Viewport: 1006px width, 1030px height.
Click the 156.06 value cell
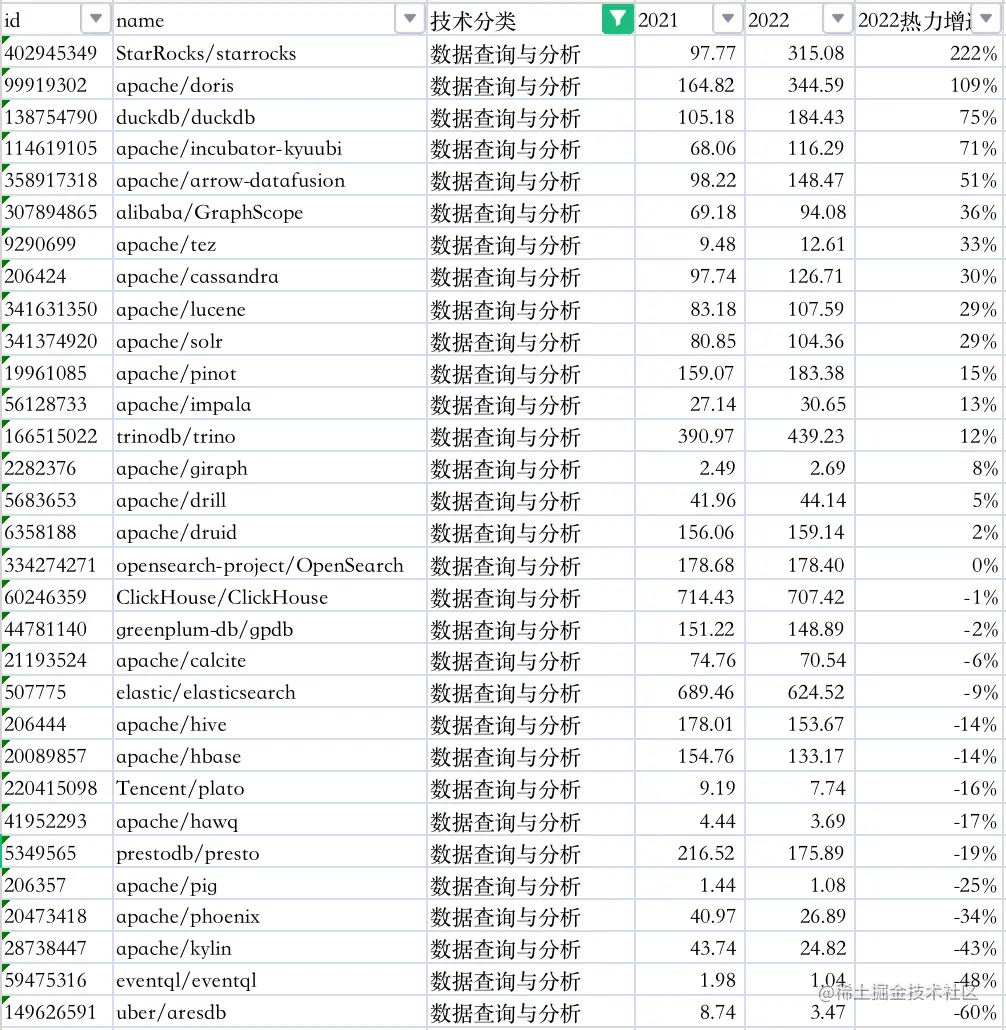pos(690,532)
